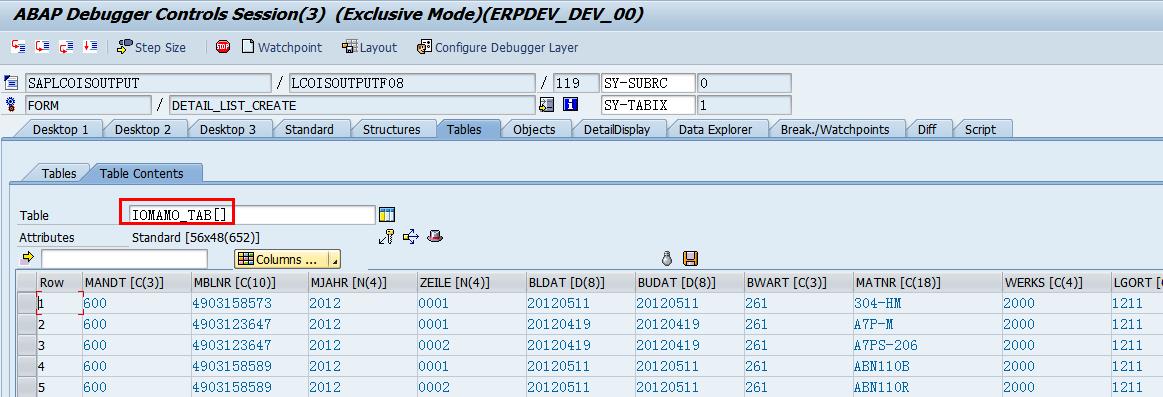
Task: Click the table display icon next to IOMAMO_TAB[]
Action: coord(387,214)
